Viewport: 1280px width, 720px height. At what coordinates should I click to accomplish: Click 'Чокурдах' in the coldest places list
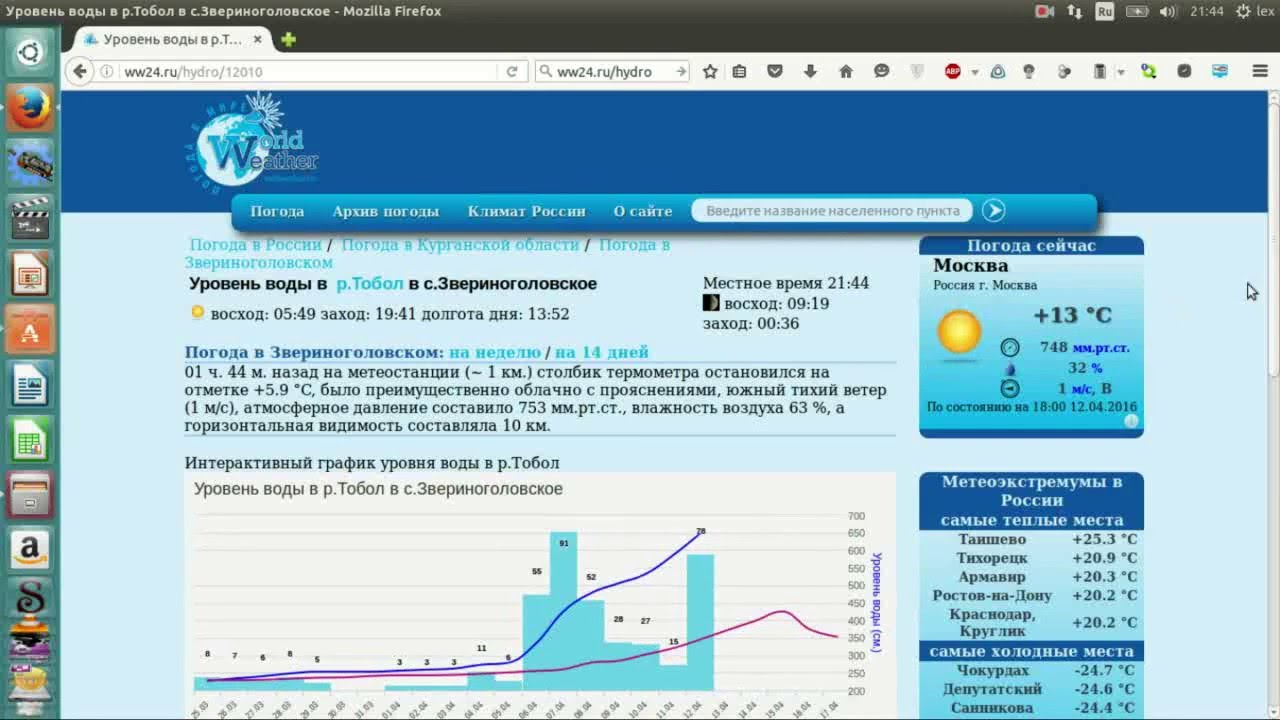992,671
